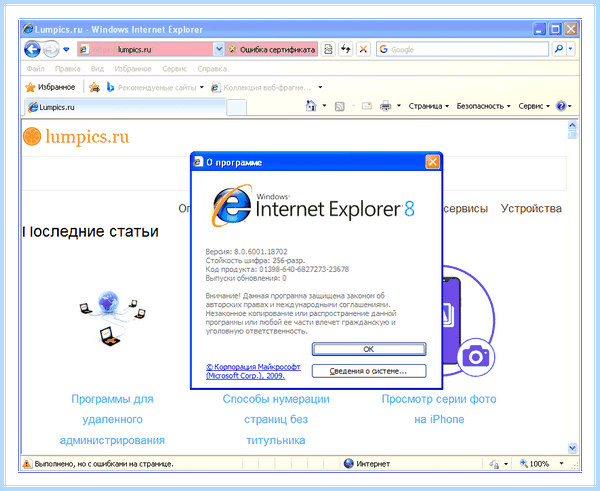
Task: Click the Back navigation arrow button
Action: click(x=32, y=49)
